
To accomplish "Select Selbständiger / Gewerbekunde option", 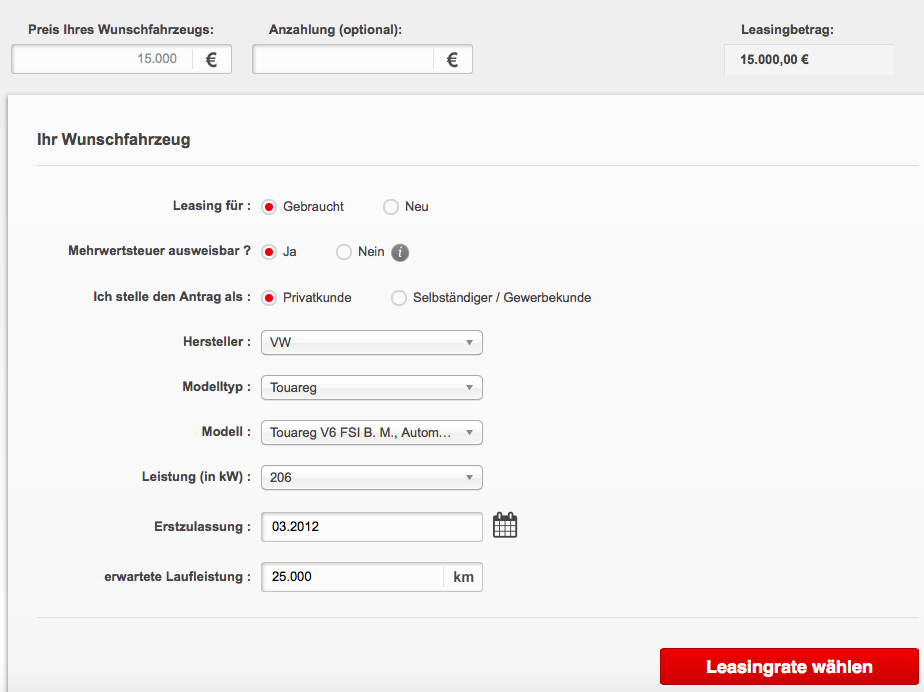I will tap(399, 298).
